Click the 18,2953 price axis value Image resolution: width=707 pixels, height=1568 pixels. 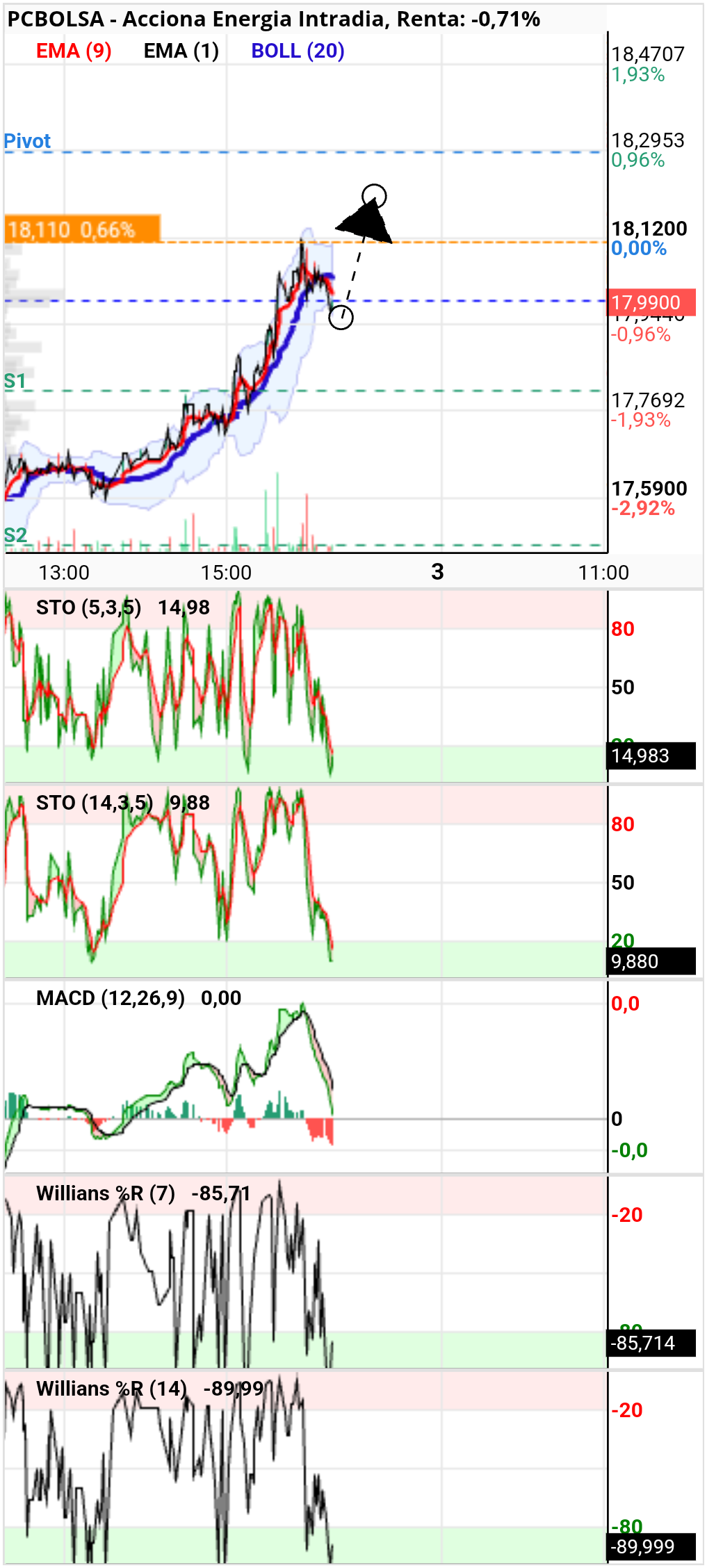pyautogui.click(x=647, y=140)
